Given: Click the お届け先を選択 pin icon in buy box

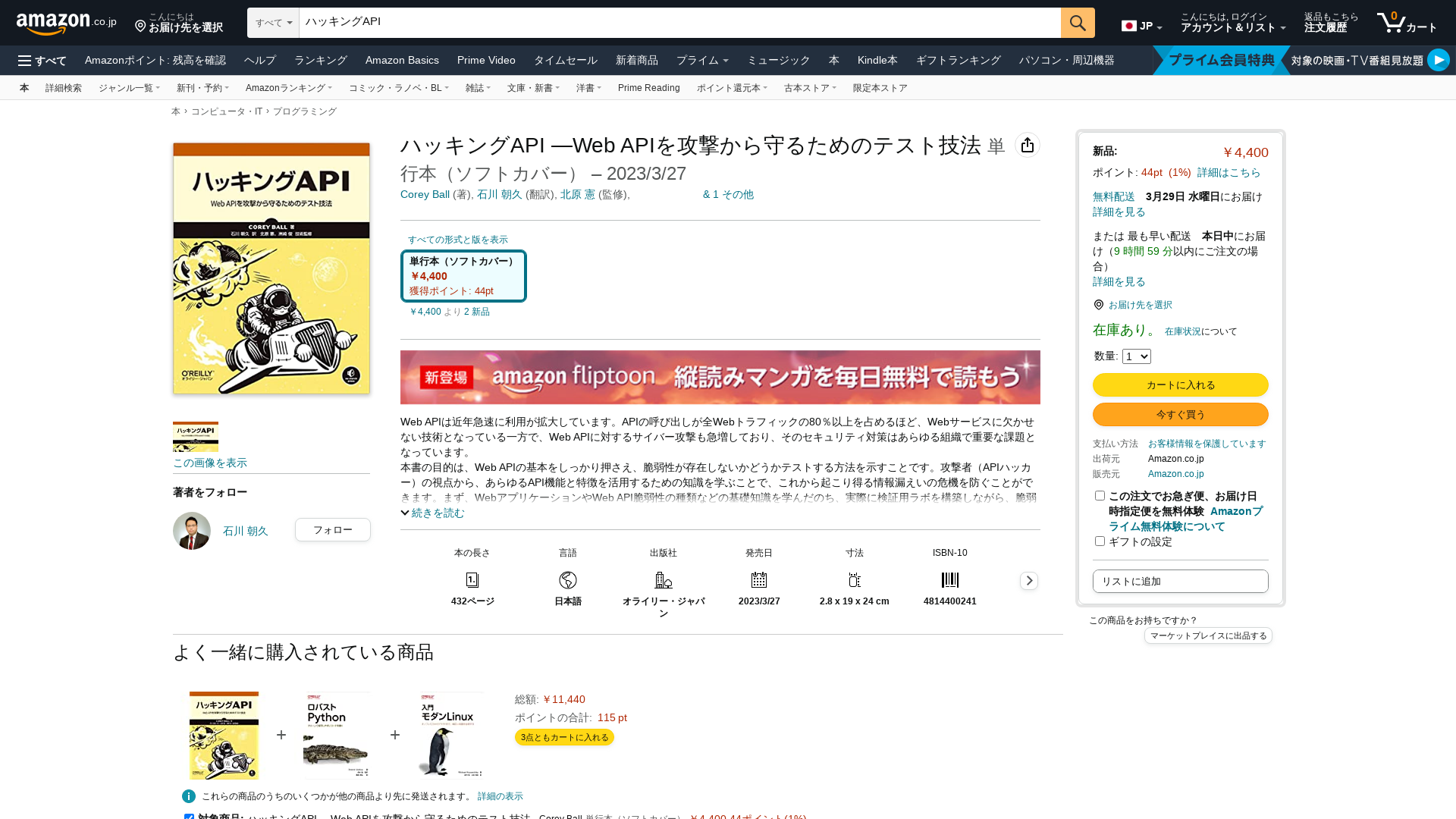Looking at the screenshot, I should (1099, 305).
